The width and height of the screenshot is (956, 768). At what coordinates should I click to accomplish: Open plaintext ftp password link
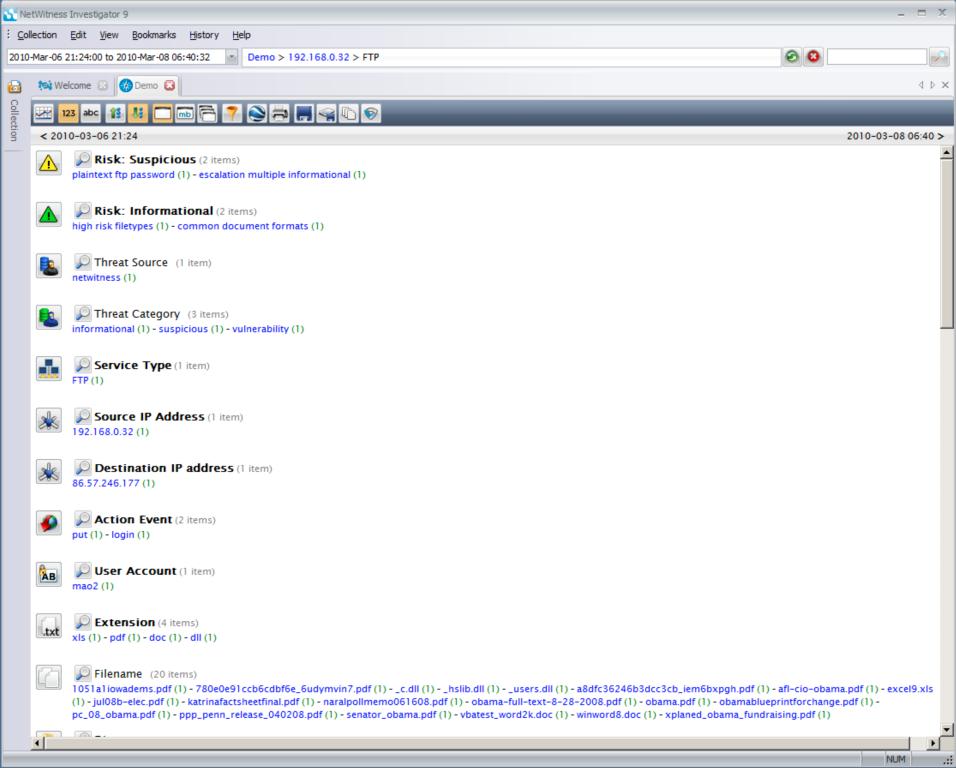point(123,174)
